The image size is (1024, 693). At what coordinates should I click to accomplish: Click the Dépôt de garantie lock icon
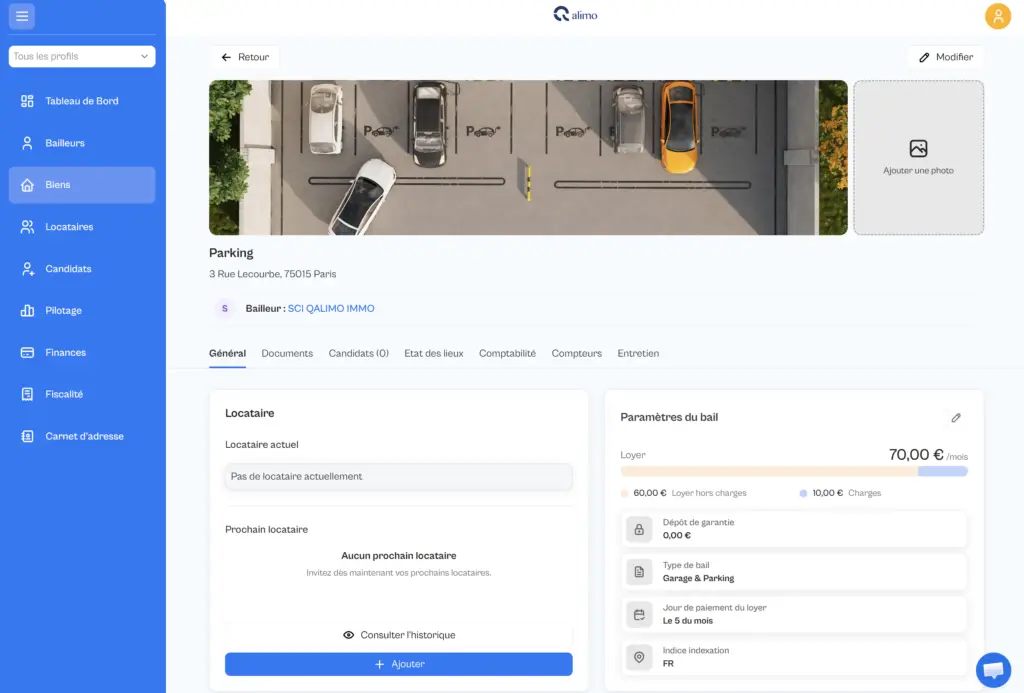click(639, 529)
